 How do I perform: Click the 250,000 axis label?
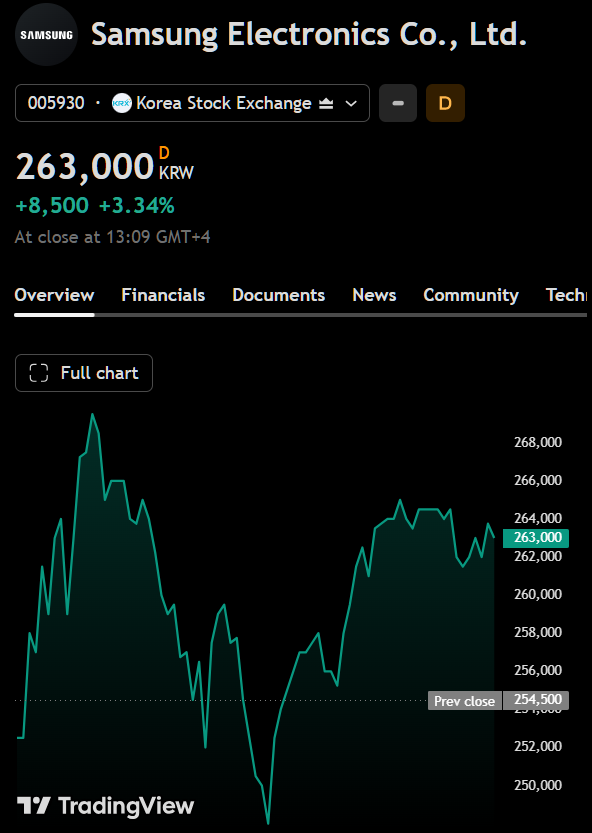(538, 785)
